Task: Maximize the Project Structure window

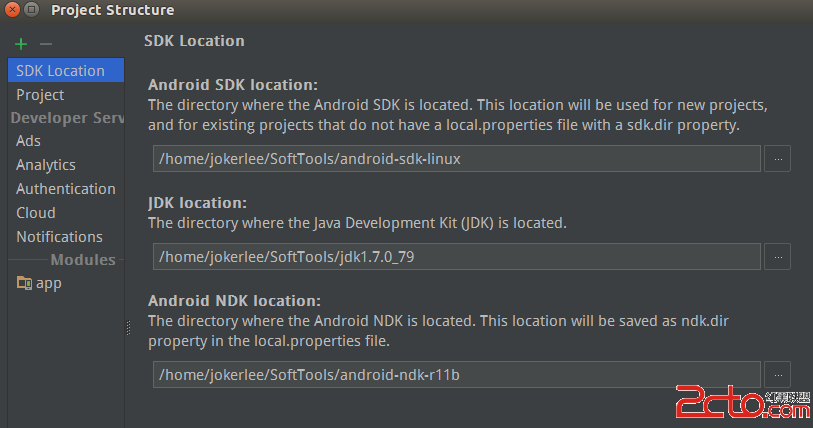Action: pos(33,10)
